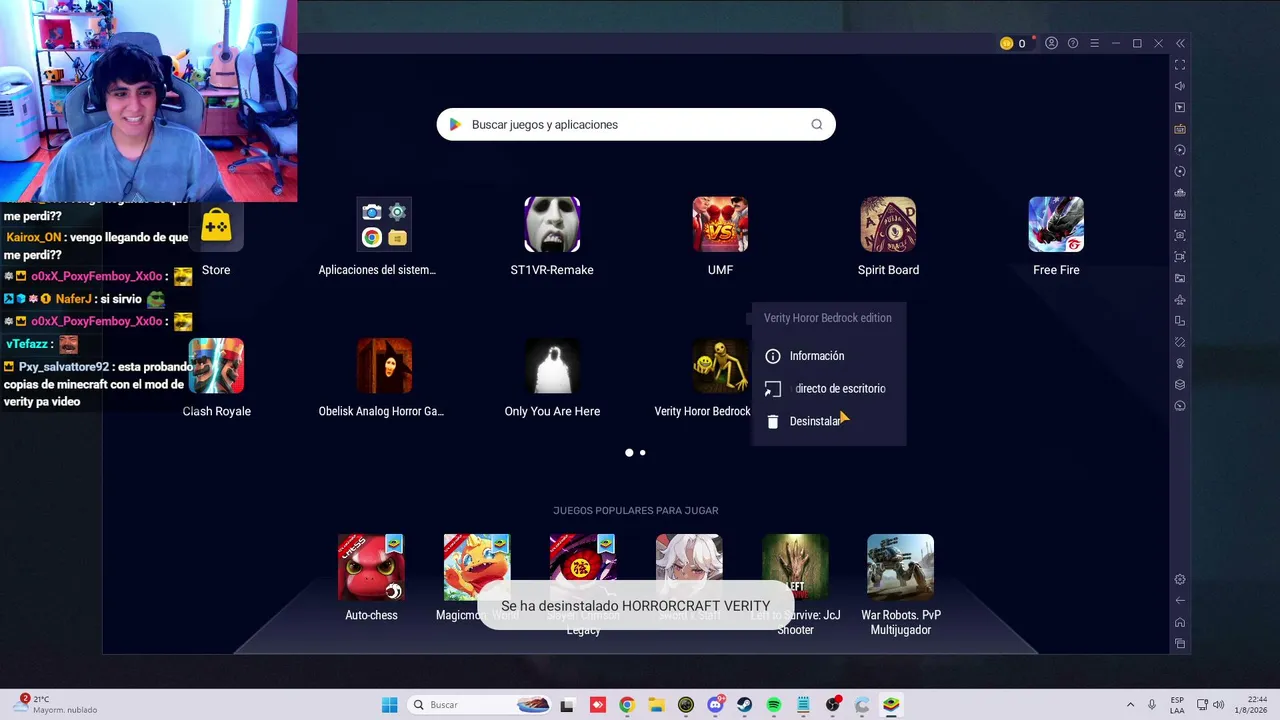This screenshot has width=1280, height=720.
Task: Choose the desktop shortcut option in context menu
Action: (x=828, y=389)
